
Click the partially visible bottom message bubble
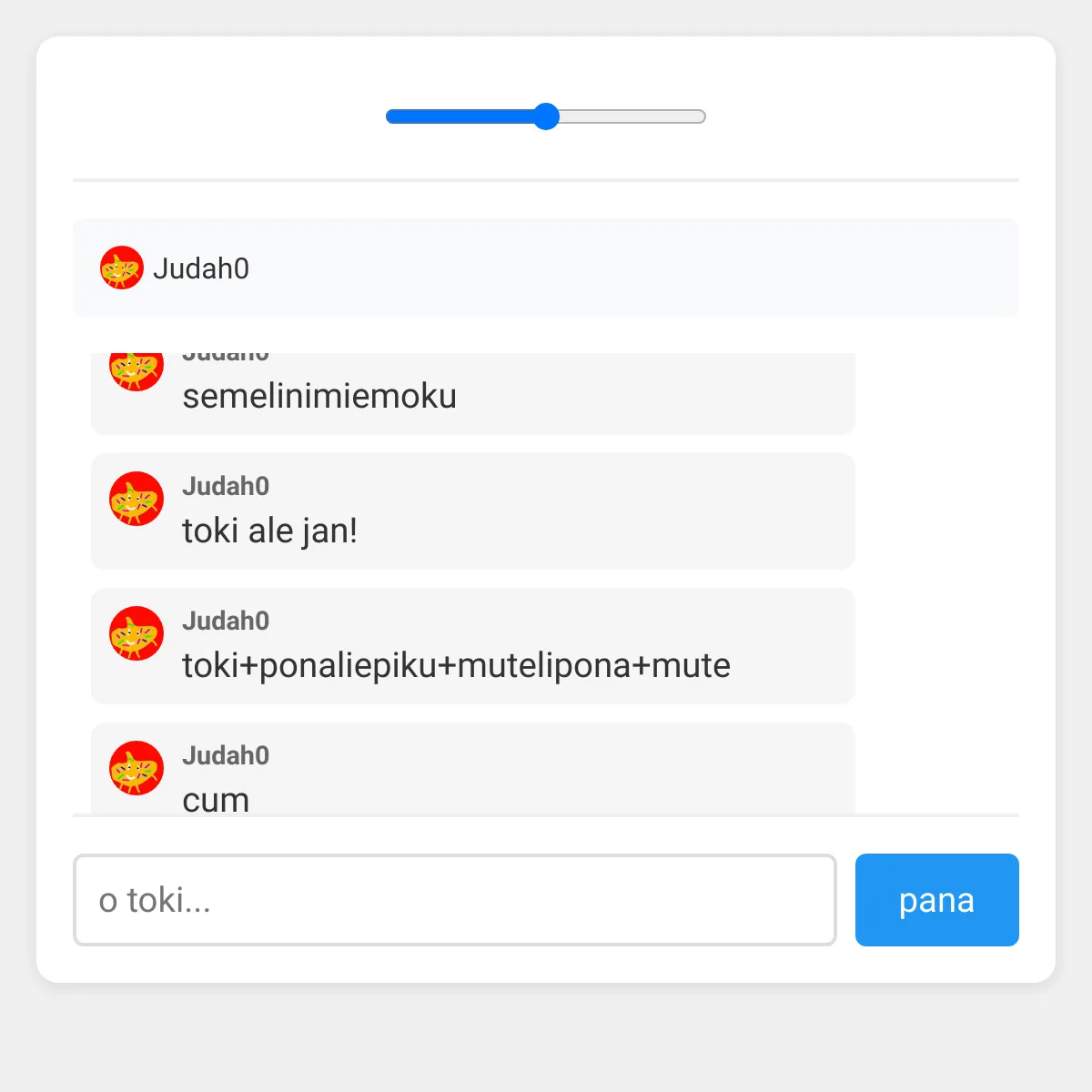click(473, 768)
